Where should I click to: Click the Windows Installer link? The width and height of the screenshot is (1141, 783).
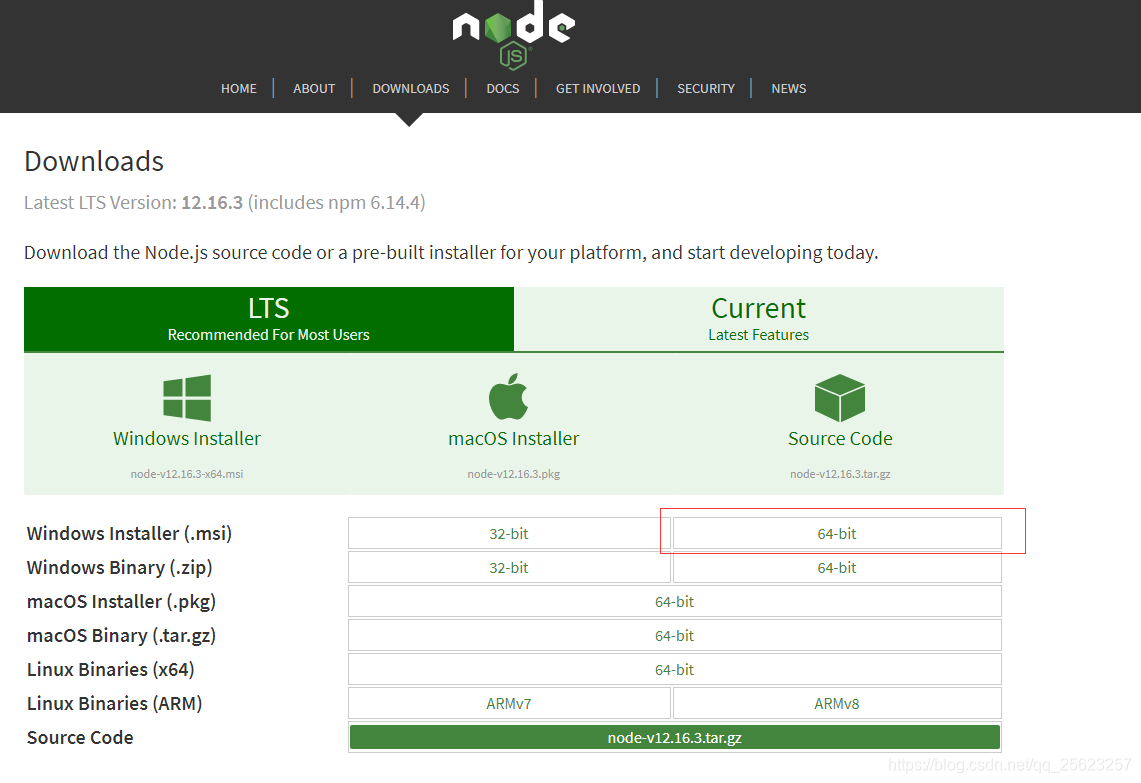(x=187, y=439)
